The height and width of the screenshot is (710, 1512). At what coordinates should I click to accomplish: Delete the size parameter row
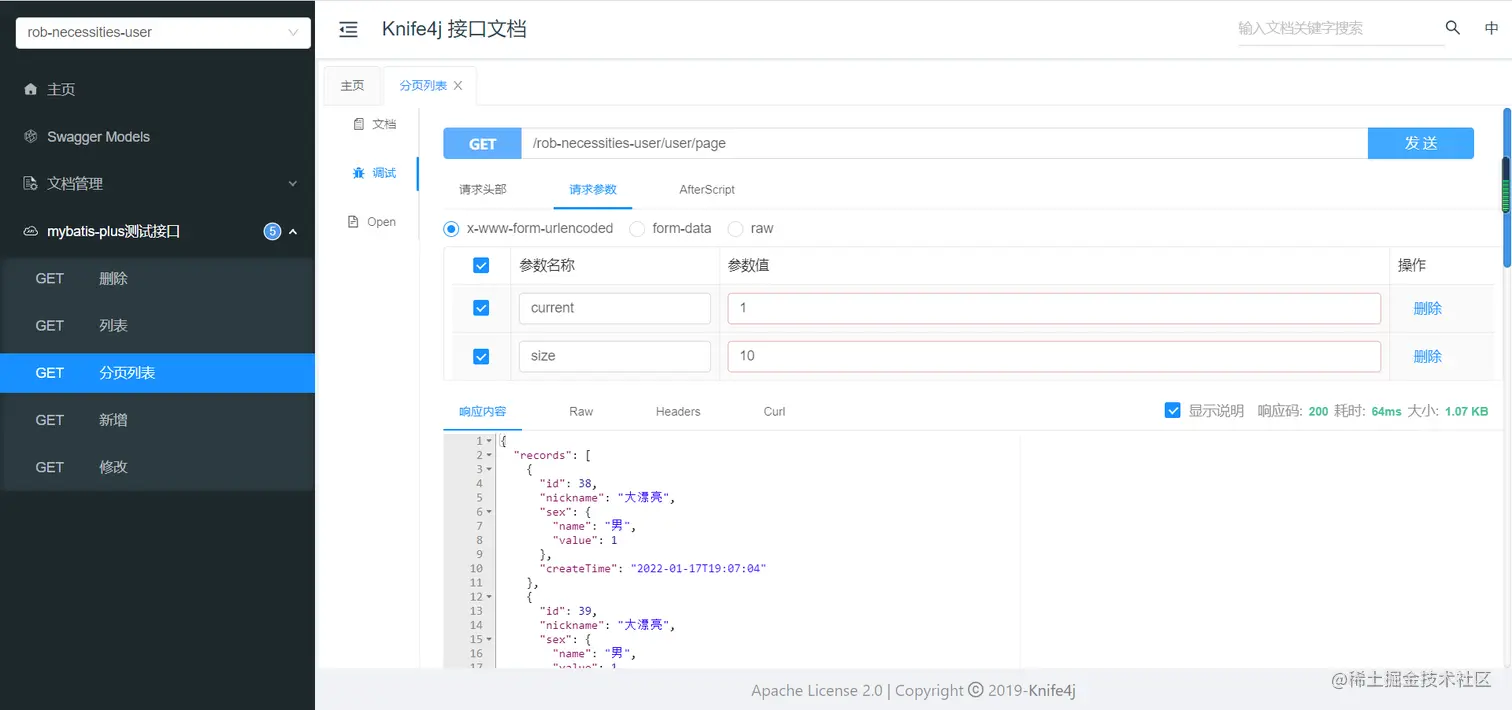pyautogui.click(x=1428, y=356)
